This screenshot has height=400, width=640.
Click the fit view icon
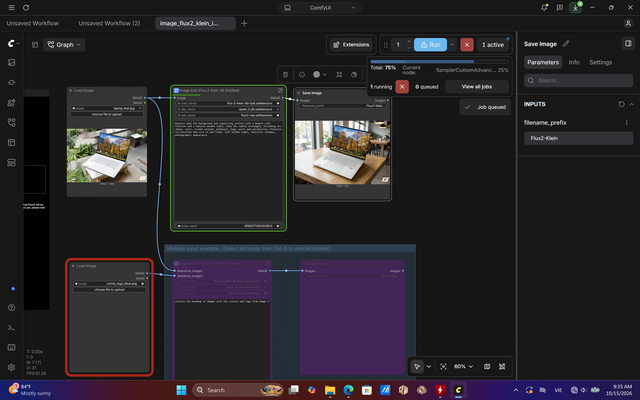(x=443, y=367)
